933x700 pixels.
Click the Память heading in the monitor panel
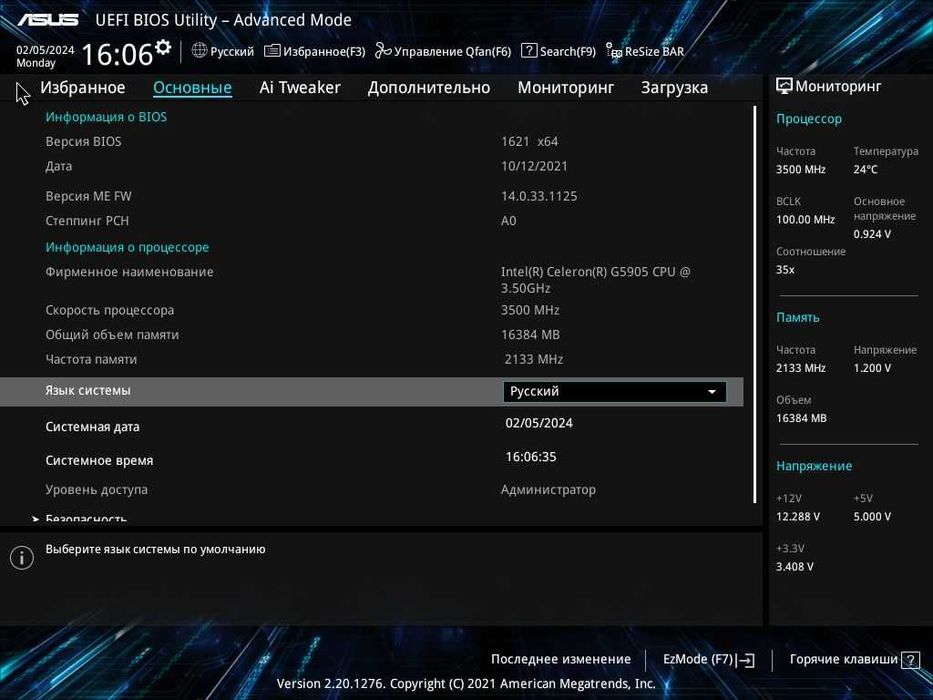tap(797, 318)
